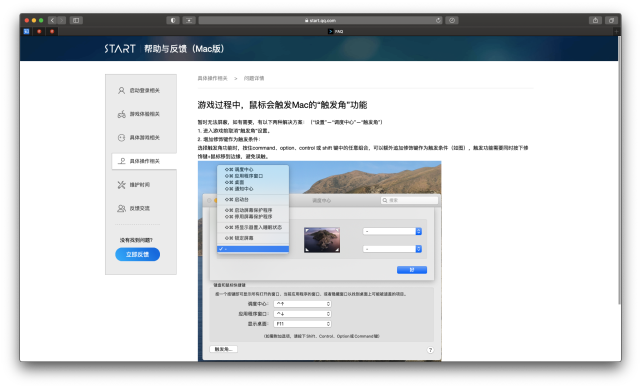
Task: Open the first blue pinned tab
Action: pyautogui.click(x=27, y=31)
